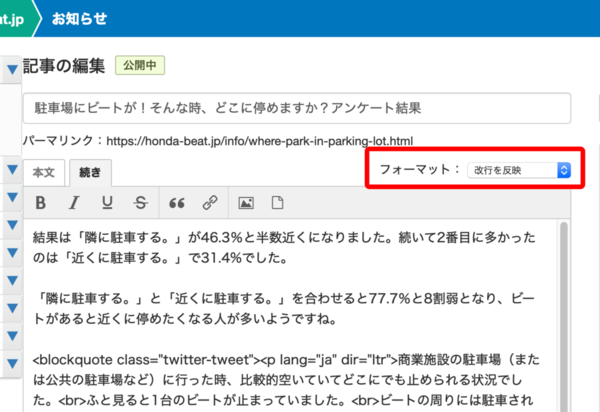Click inside the article body text area

(291, 315)
